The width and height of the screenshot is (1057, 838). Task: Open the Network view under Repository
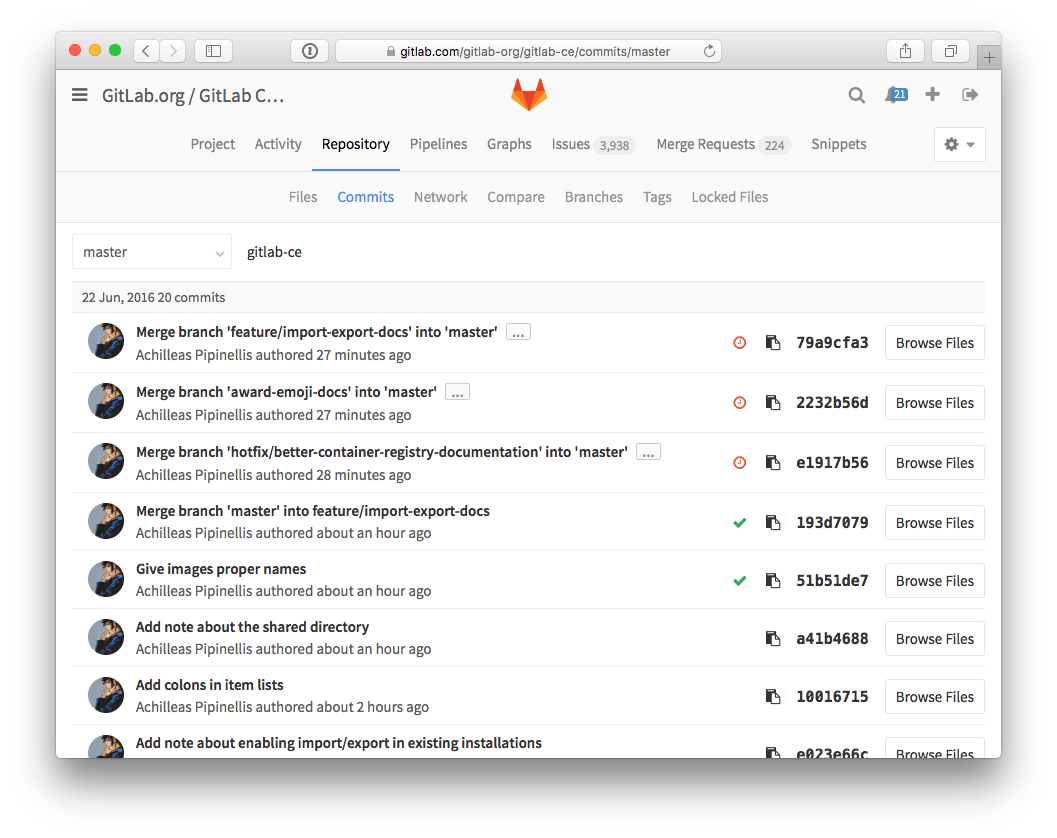[440, 197]
